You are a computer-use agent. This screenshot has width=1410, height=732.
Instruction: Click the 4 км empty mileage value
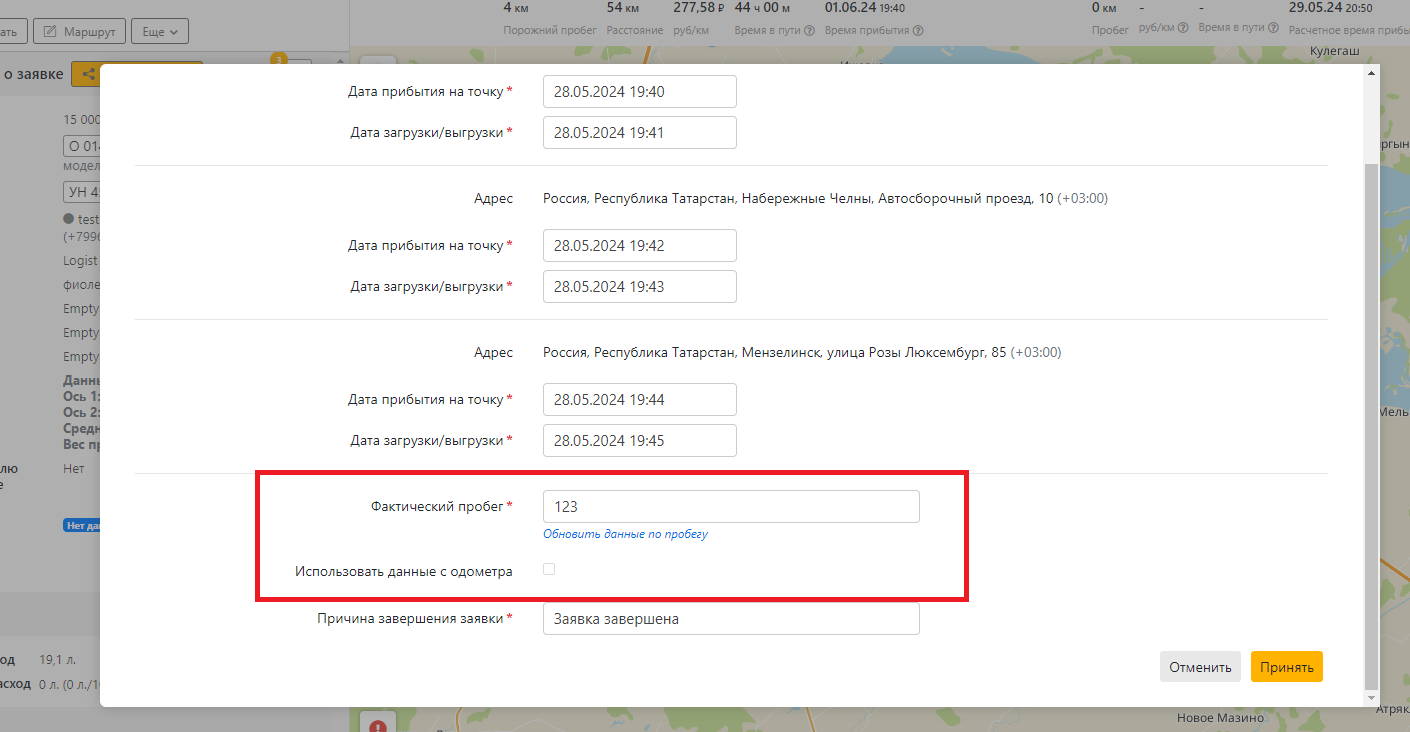pyautogui.click(x=516, y=8)
